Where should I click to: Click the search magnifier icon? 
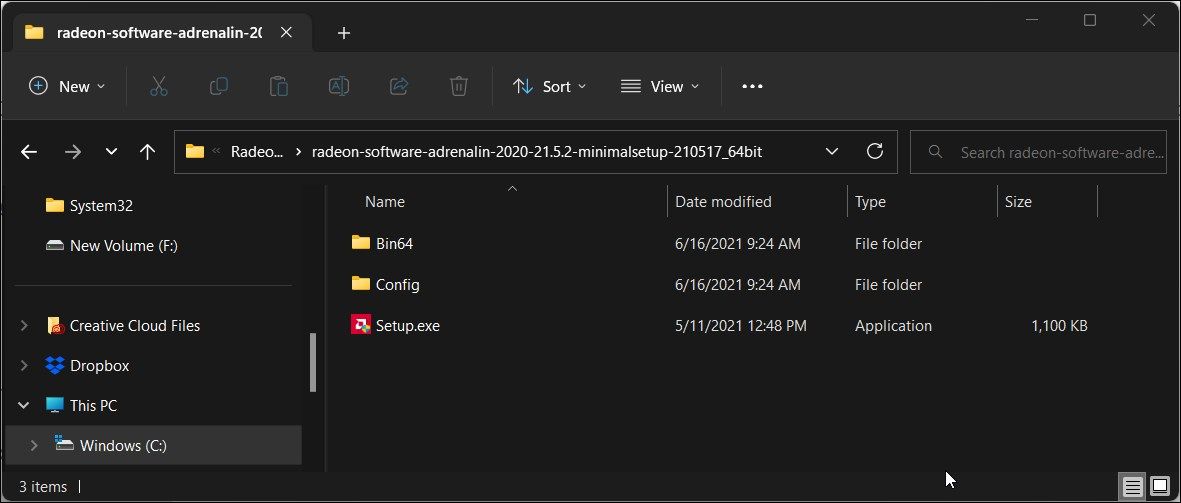pos(935,152)
